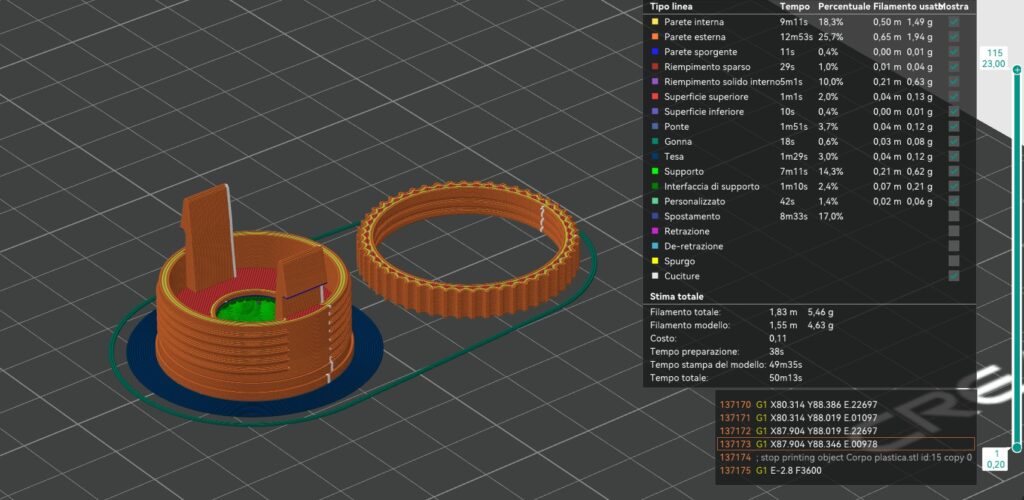This screenshot has width=1024, height=500.
Task: Click the Tipo linea column header
Action: 671,7
